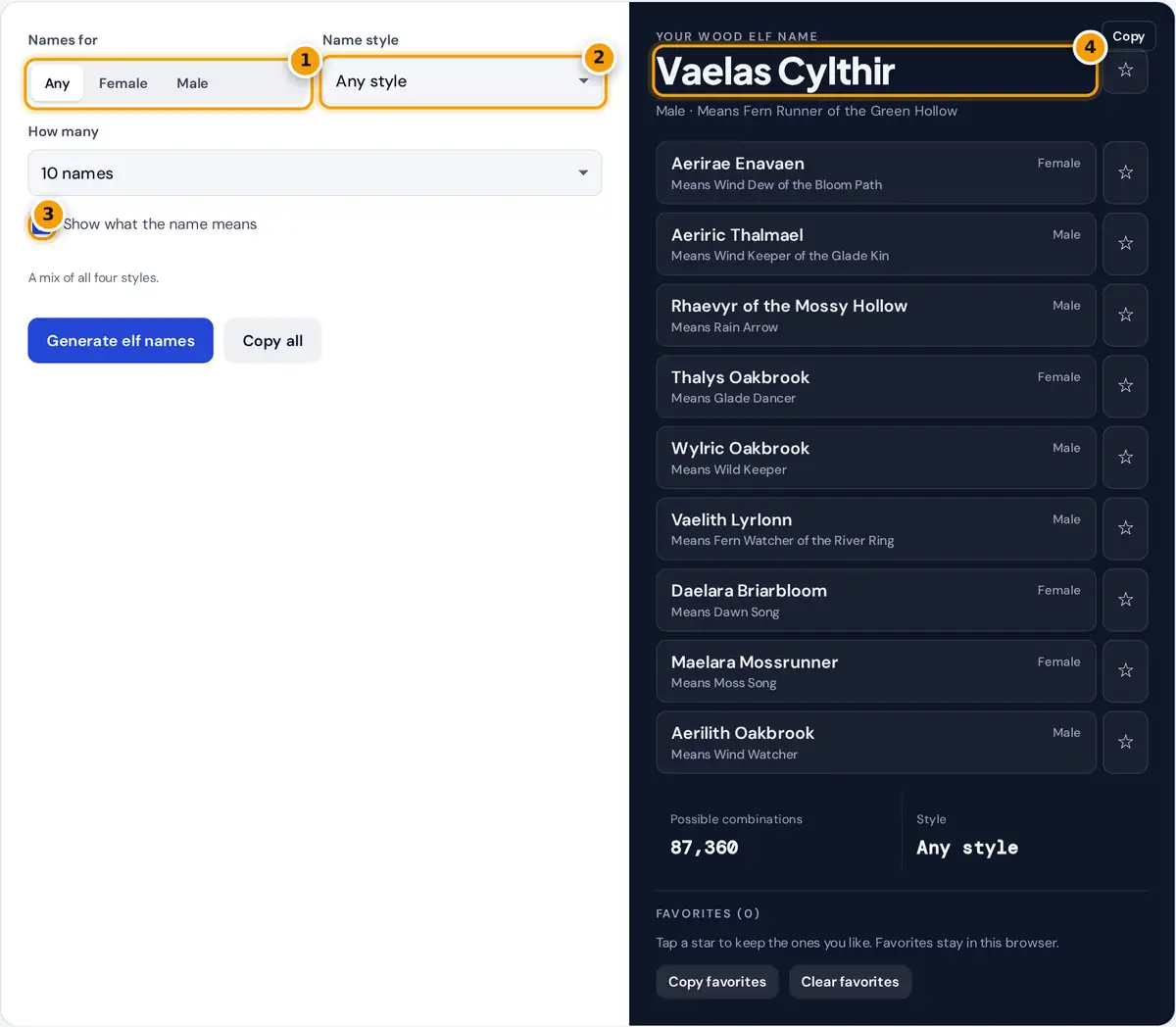Star the name Maelara Mossrunner

1125,671
